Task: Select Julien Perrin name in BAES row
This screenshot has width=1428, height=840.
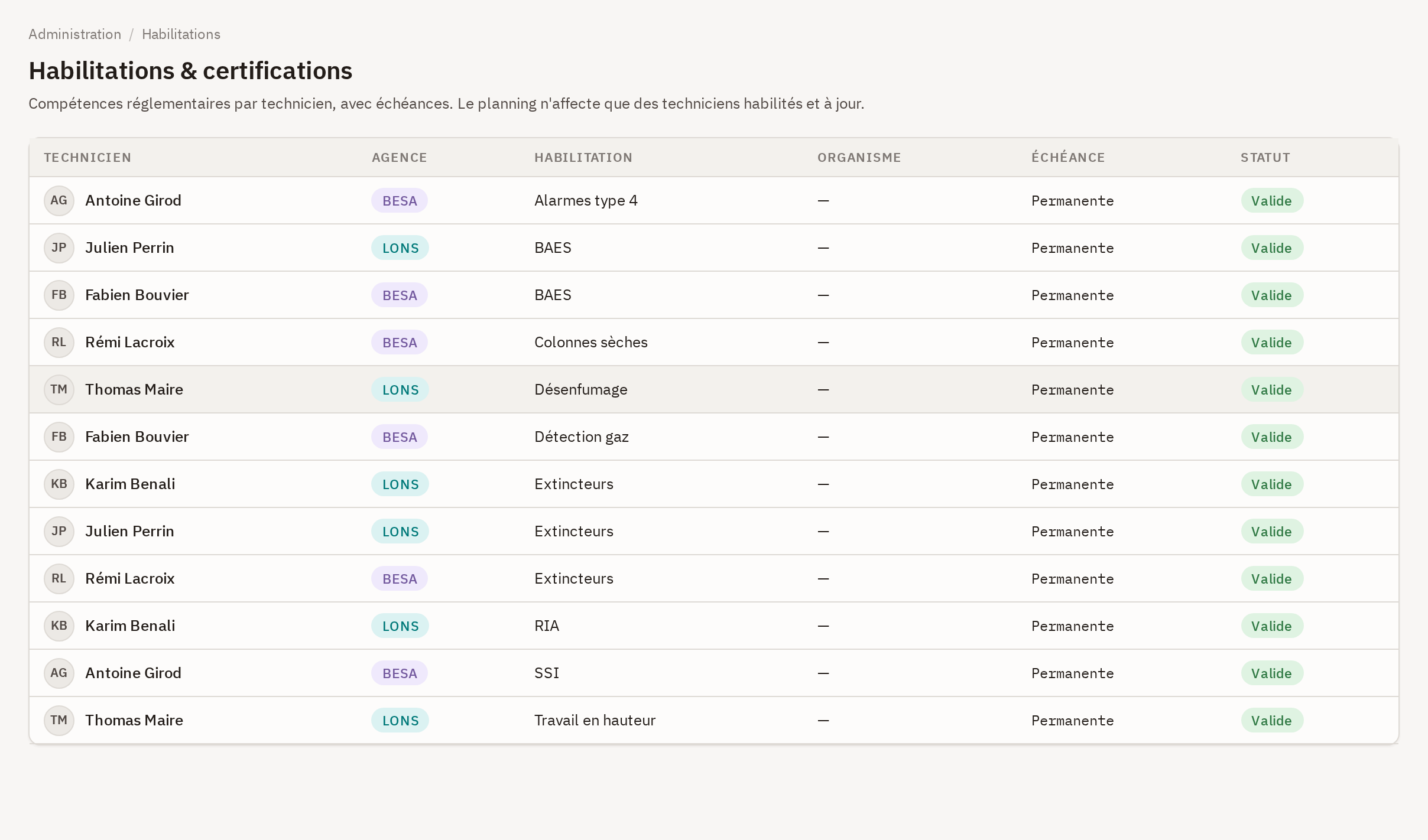Action: pos(129,248)
